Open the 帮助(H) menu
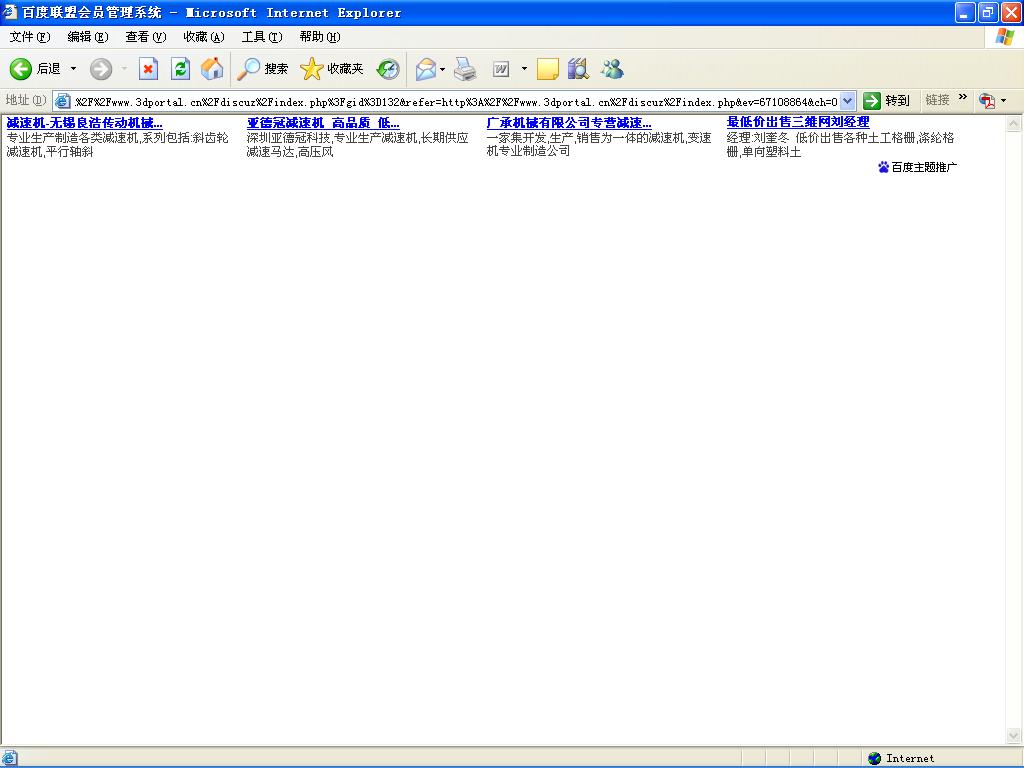 tap(320, 37)
